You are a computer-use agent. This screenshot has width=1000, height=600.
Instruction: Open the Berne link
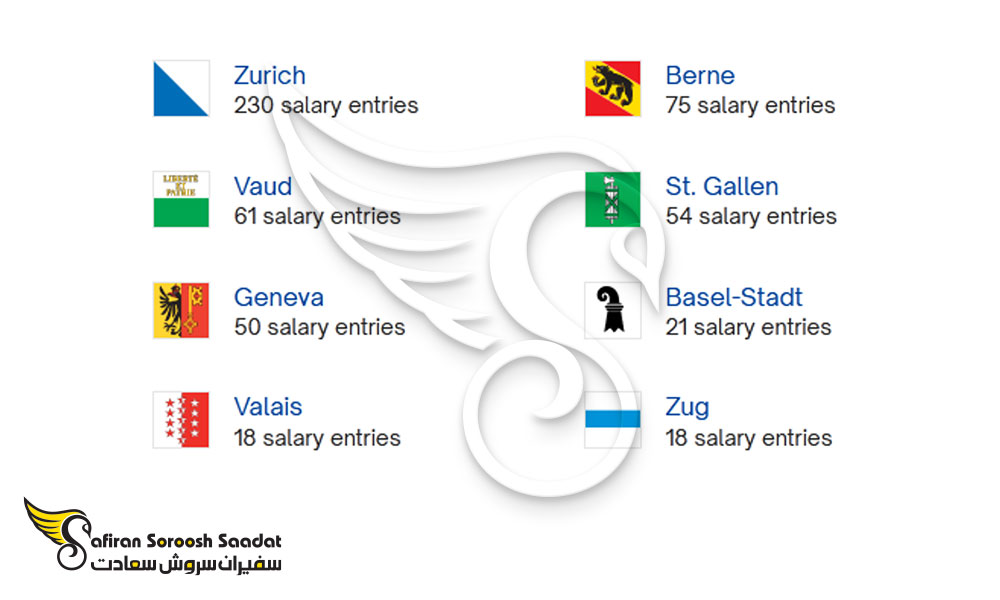(700, 75)
